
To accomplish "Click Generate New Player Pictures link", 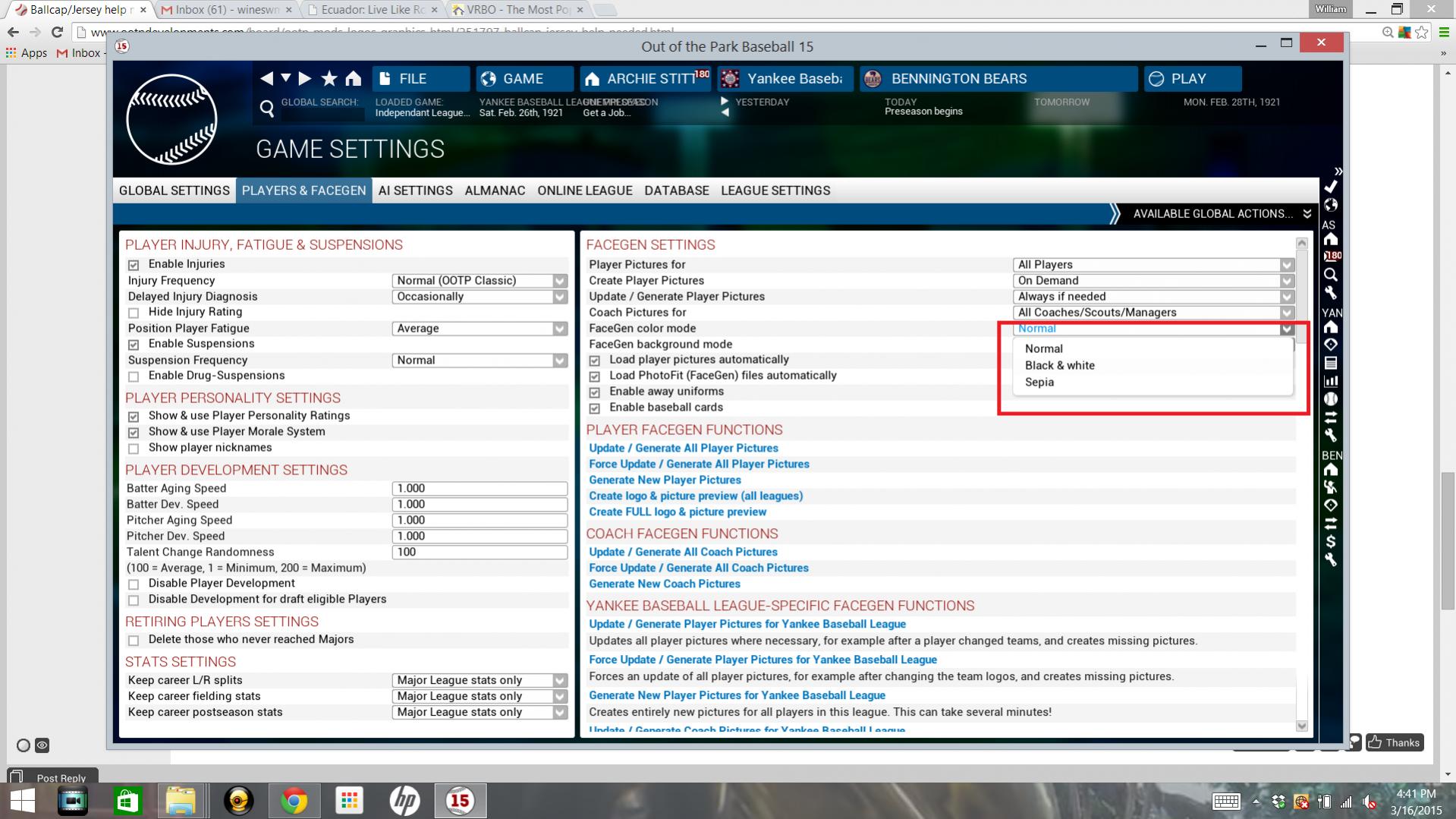I will coord(665,480).
